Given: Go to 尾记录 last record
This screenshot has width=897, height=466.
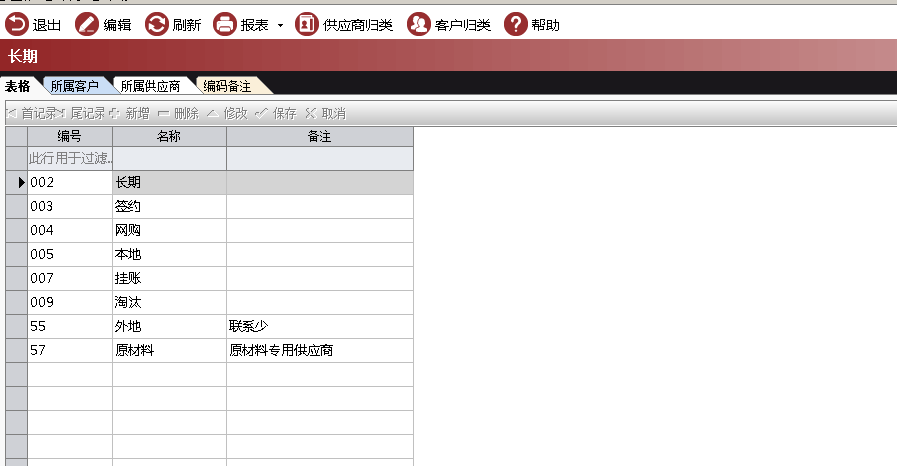Looking at the screenshot, I should pos(82,113).
